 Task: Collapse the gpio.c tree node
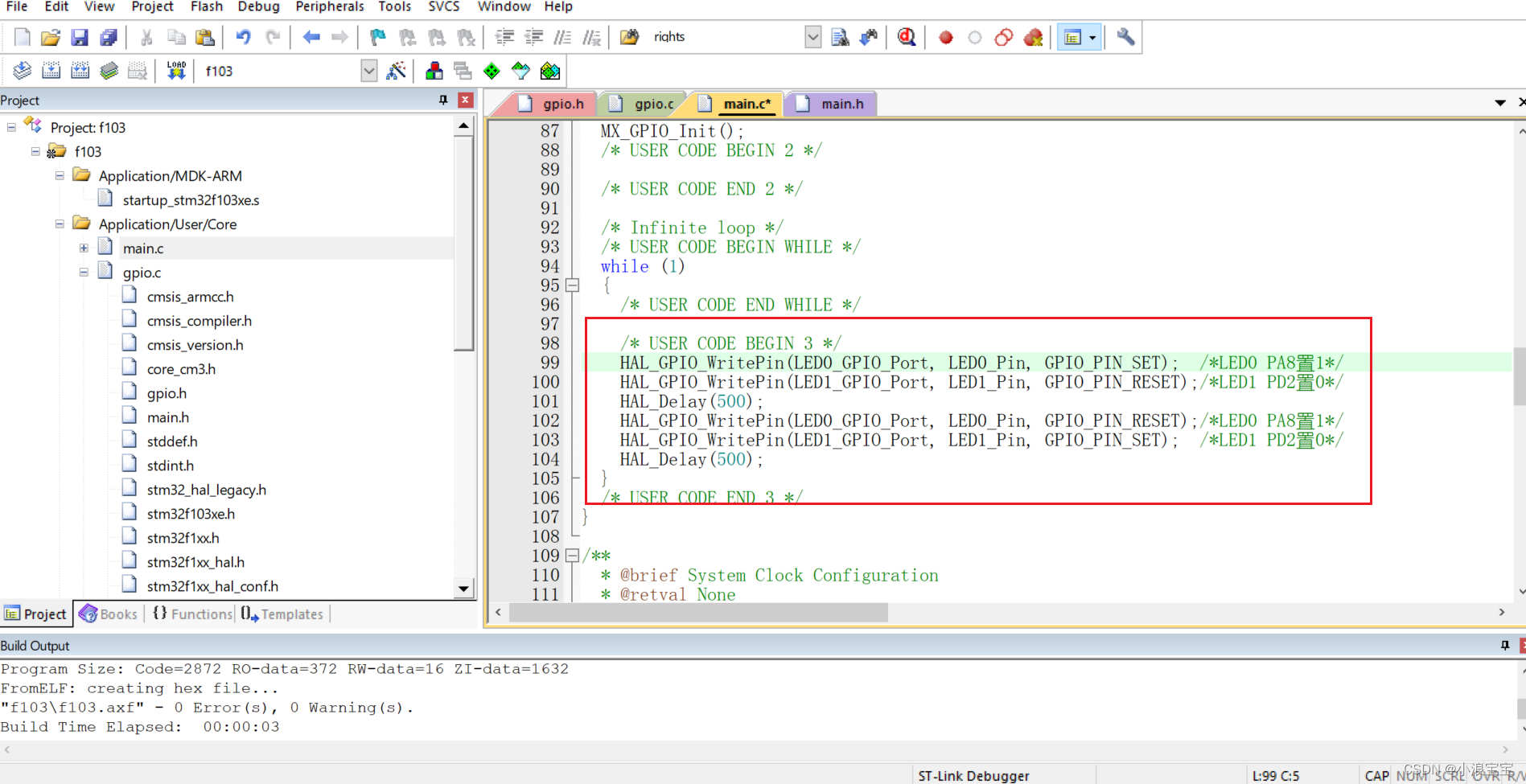[84, 272]
